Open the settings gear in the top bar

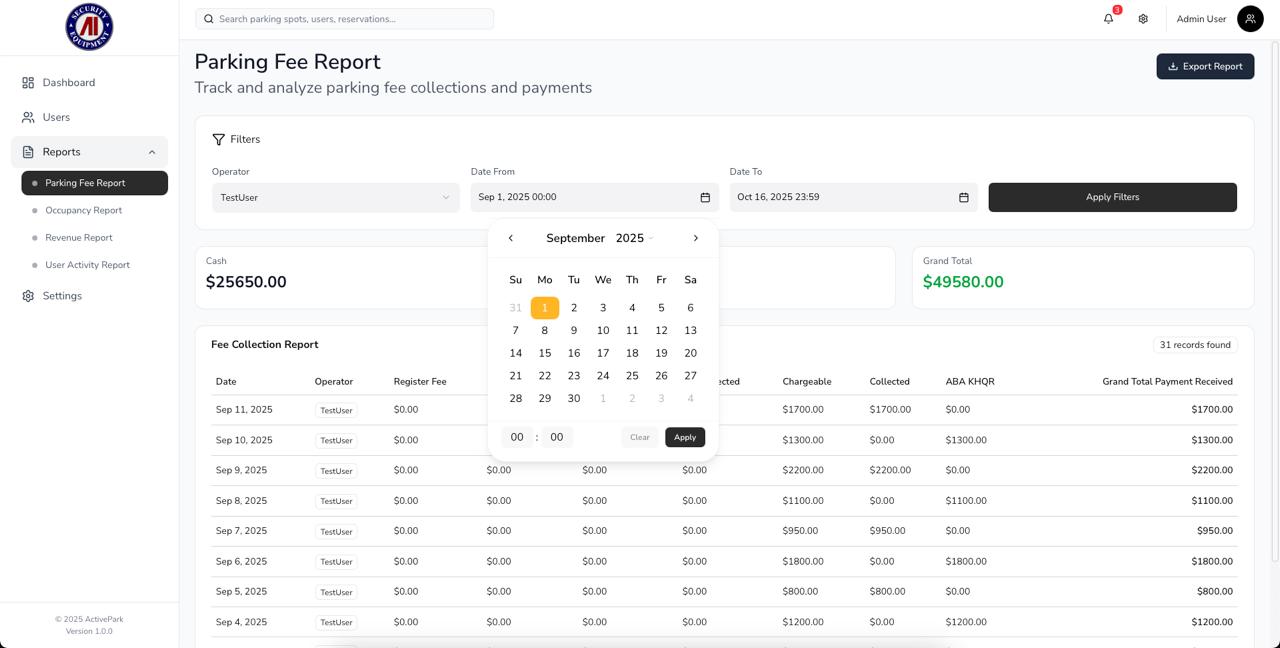(x=1143, y=18)
